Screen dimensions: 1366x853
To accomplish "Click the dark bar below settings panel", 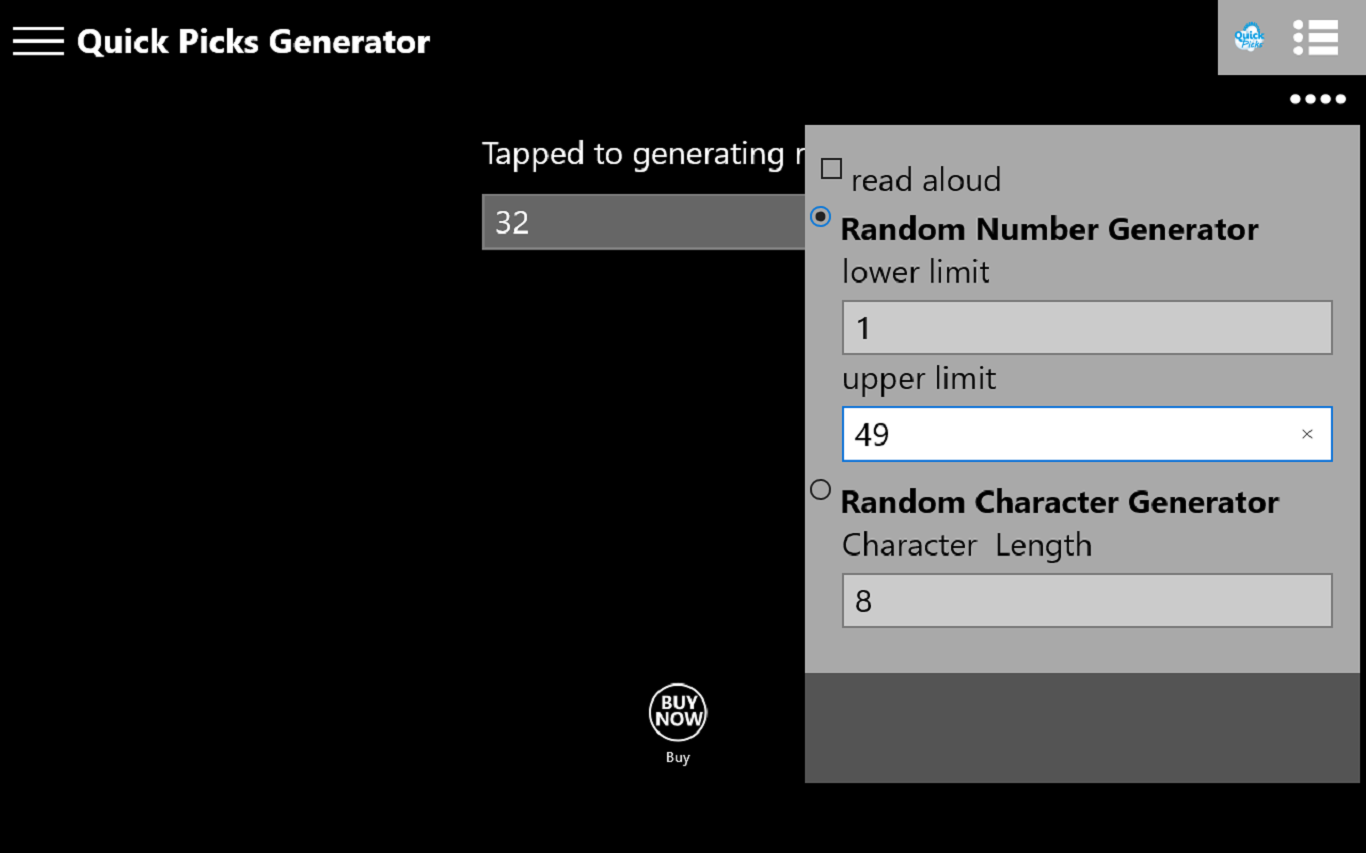I will pos(1082,727).
